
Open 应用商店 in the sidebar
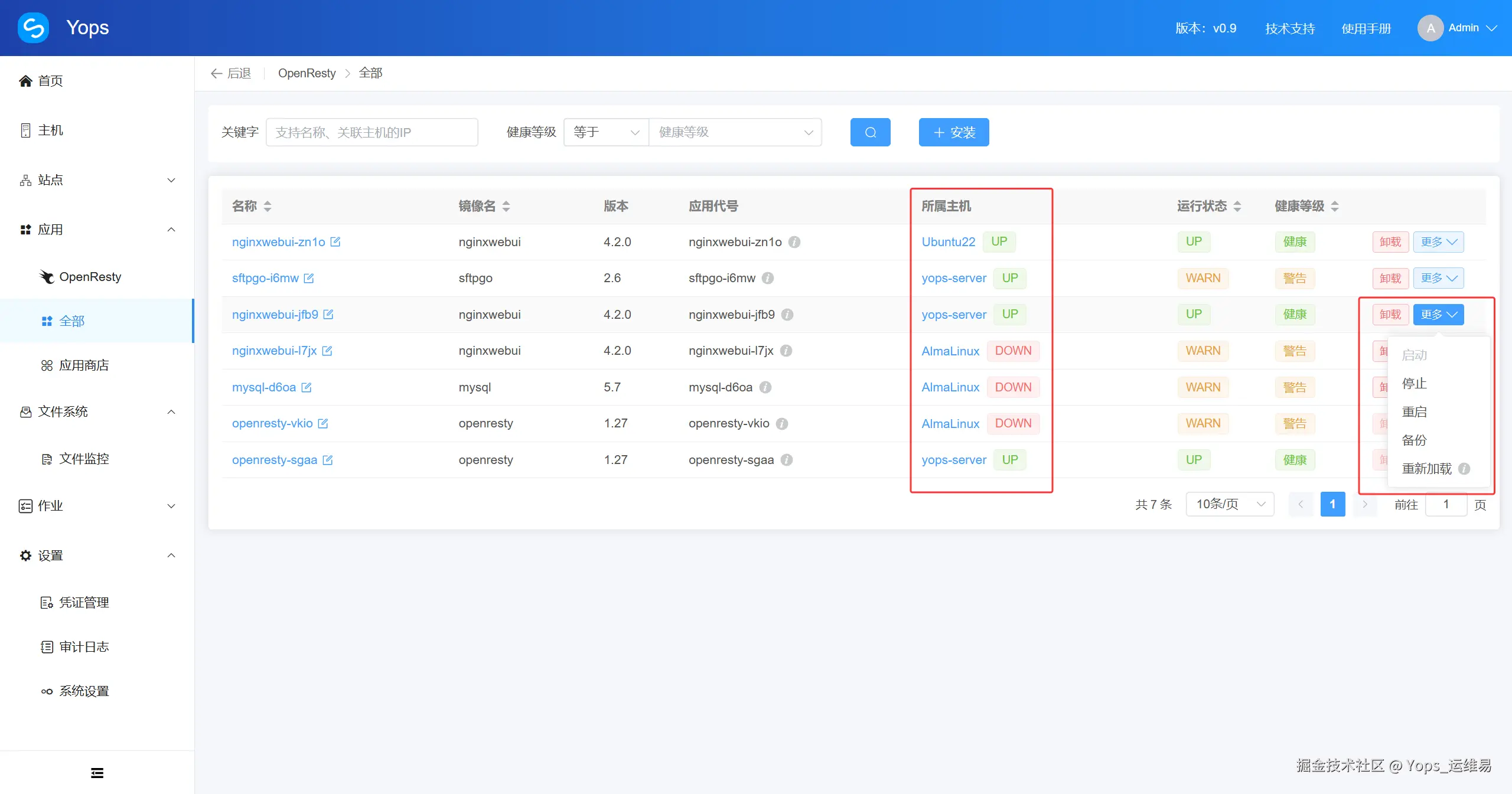tap(84, 365)
